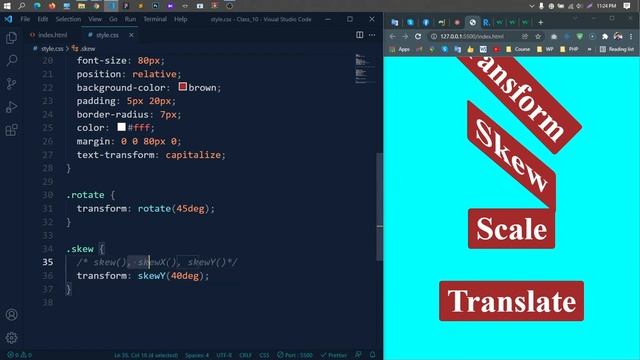The height and width of the screenshot is (360, 640).
Task: Click the brown color swatch in editor
Action: 182,87
